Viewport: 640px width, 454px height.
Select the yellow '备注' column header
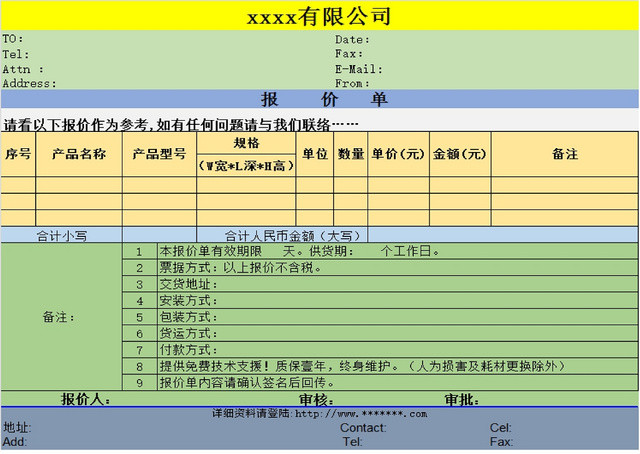pos(565,154)
